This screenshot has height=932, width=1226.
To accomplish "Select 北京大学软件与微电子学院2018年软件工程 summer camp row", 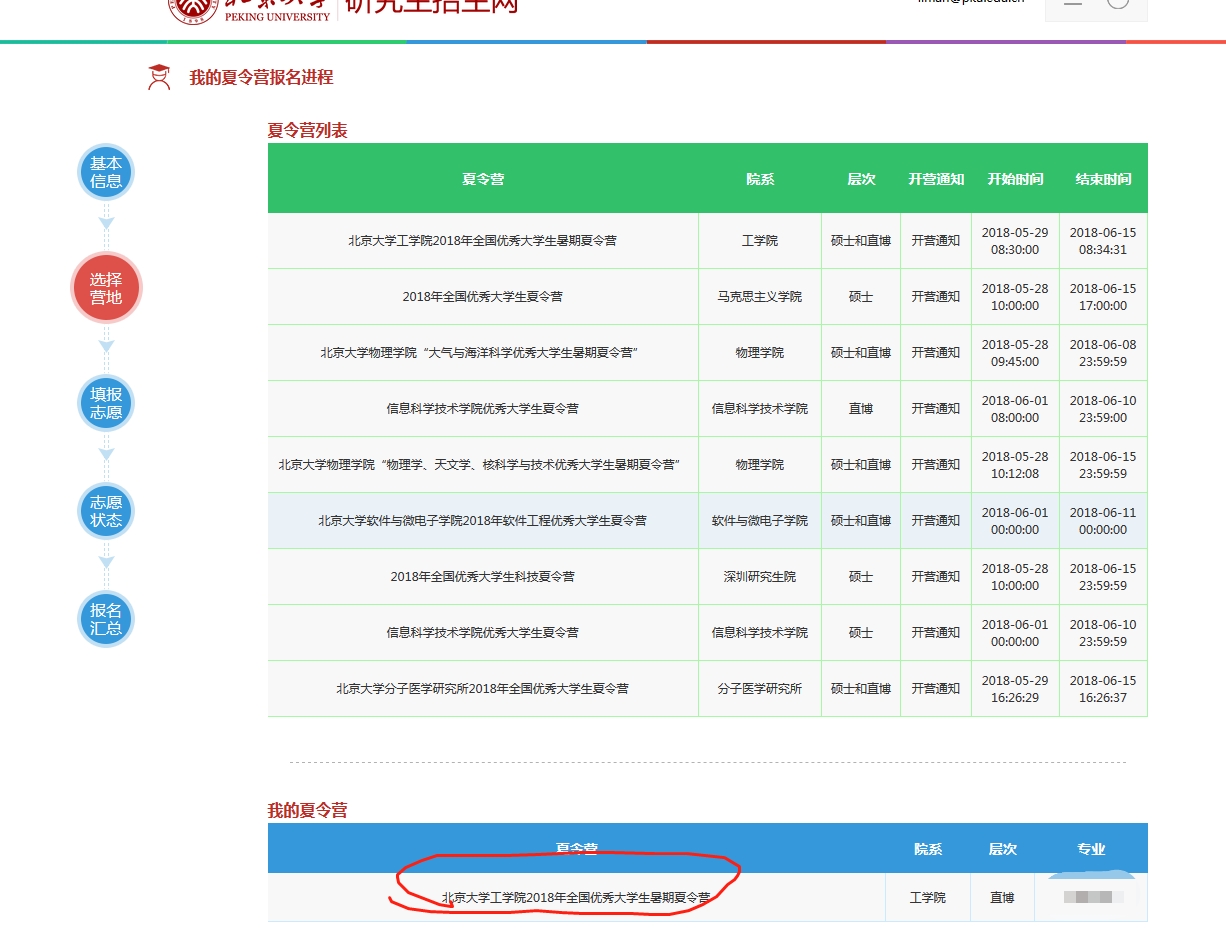I will coord(482,521).
